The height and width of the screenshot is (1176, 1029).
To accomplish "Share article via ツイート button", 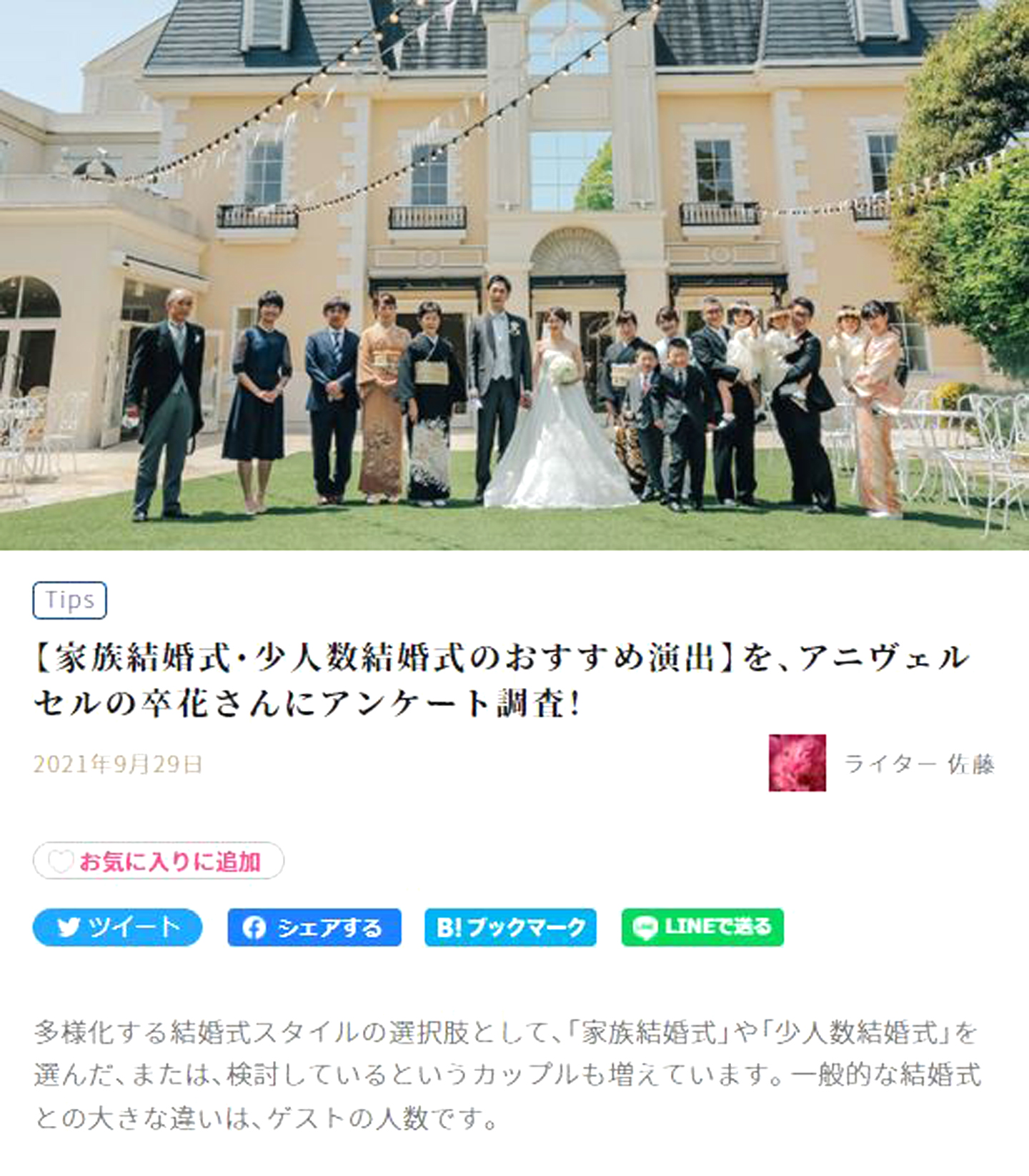I will click(x=118, y=927).
